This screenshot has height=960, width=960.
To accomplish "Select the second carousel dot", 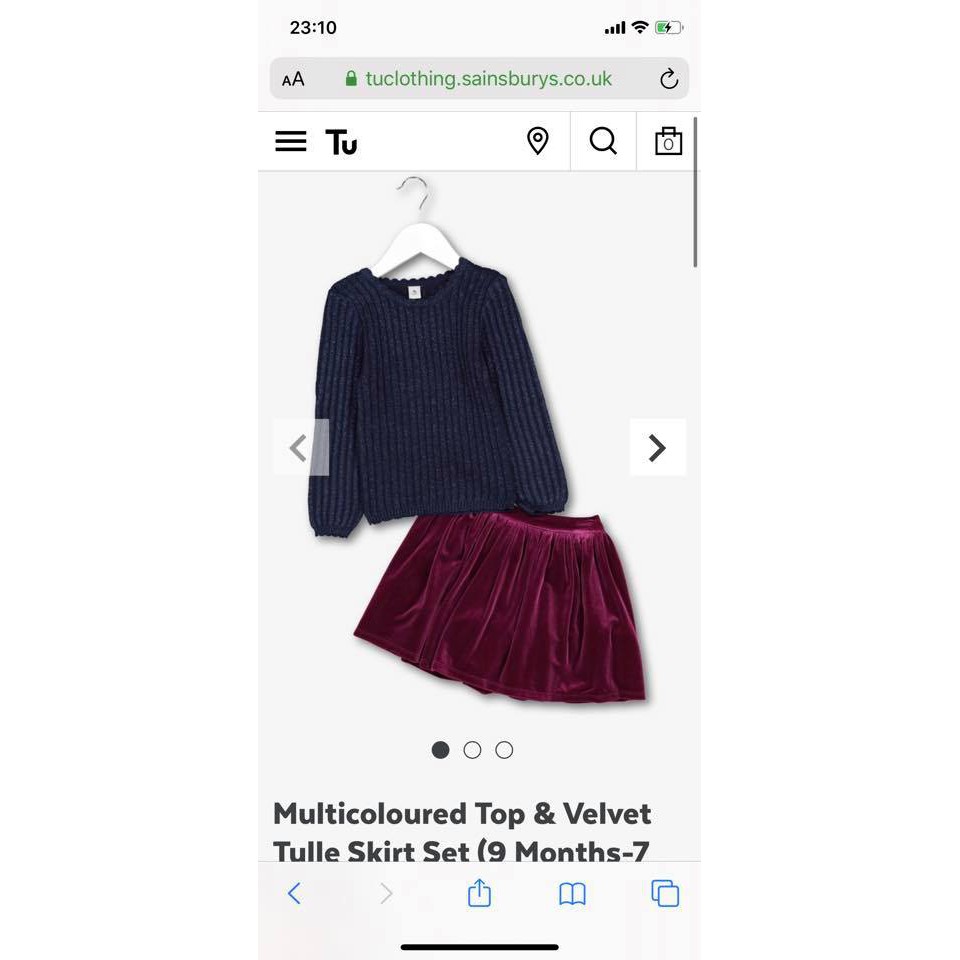I will (x=472, y=750).
